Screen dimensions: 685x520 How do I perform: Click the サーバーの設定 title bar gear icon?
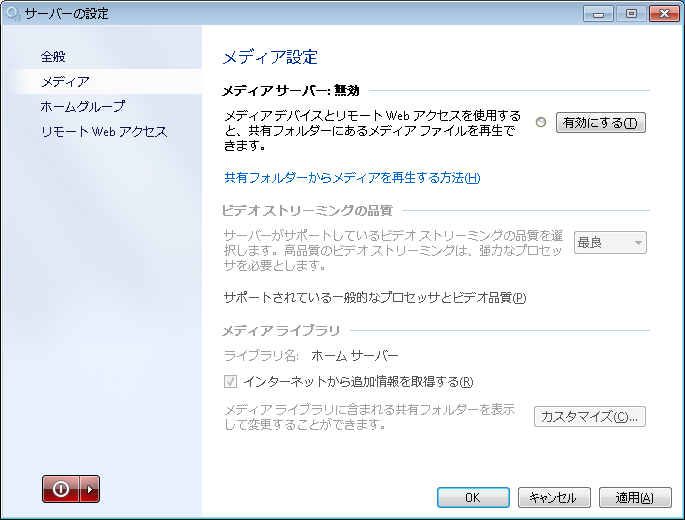(x=13, y=13)
